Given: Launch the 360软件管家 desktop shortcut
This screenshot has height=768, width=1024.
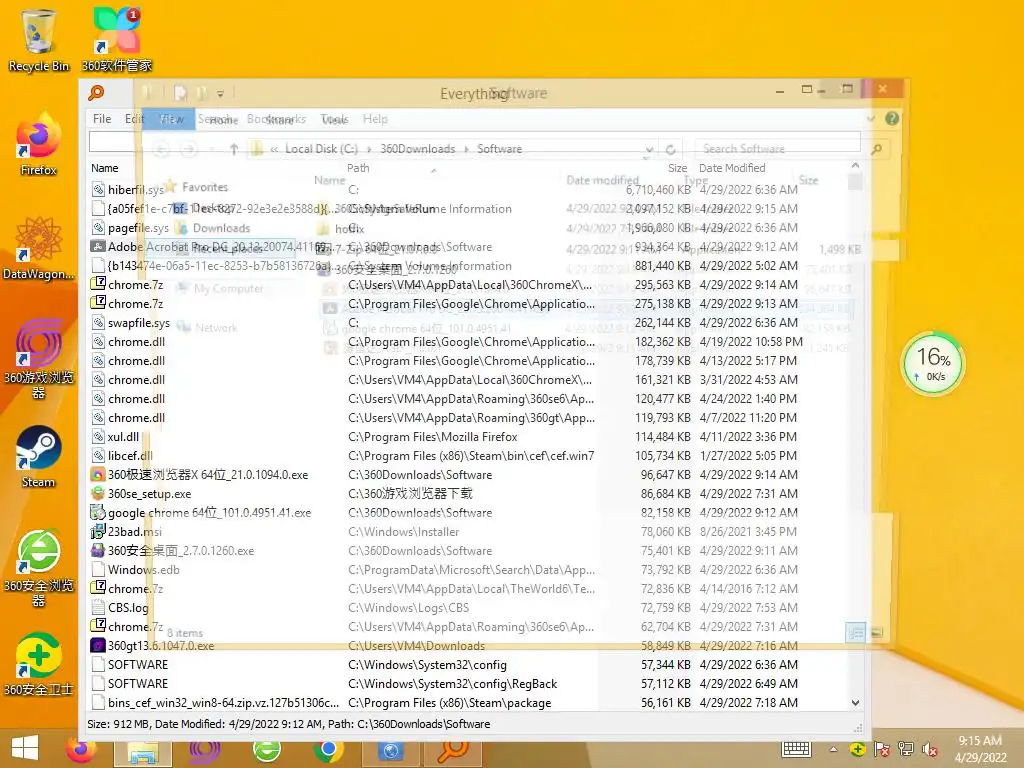Looking at the screenshot, I should (116, 40).
